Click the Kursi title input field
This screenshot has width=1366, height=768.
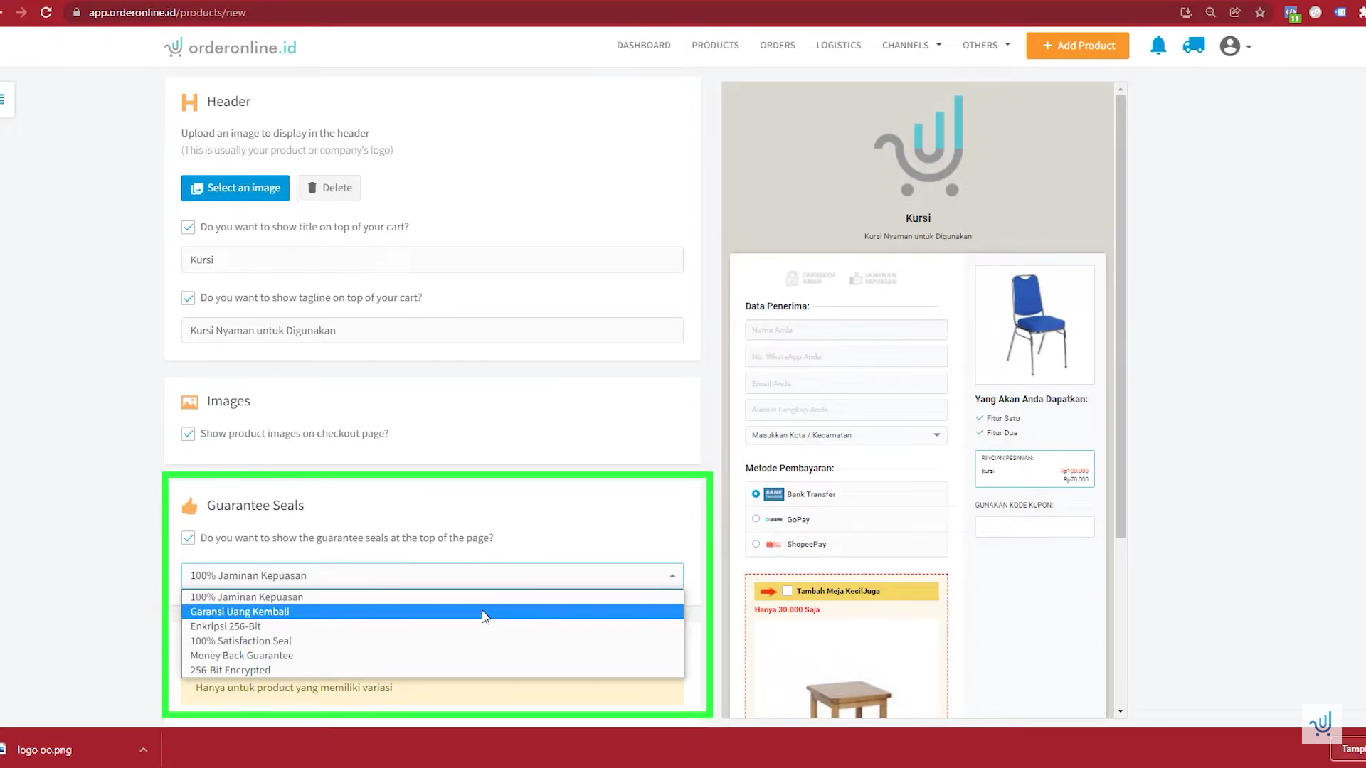coord(432,260)
